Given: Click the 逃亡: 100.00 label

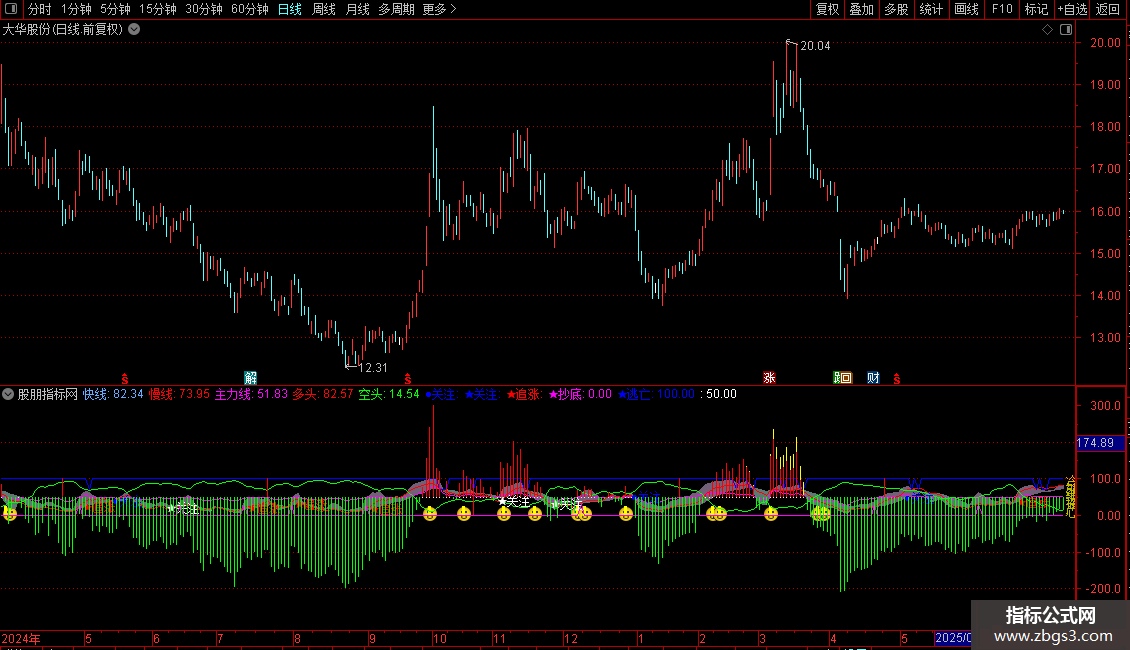Looking at the screenshot, I should 657,394.
